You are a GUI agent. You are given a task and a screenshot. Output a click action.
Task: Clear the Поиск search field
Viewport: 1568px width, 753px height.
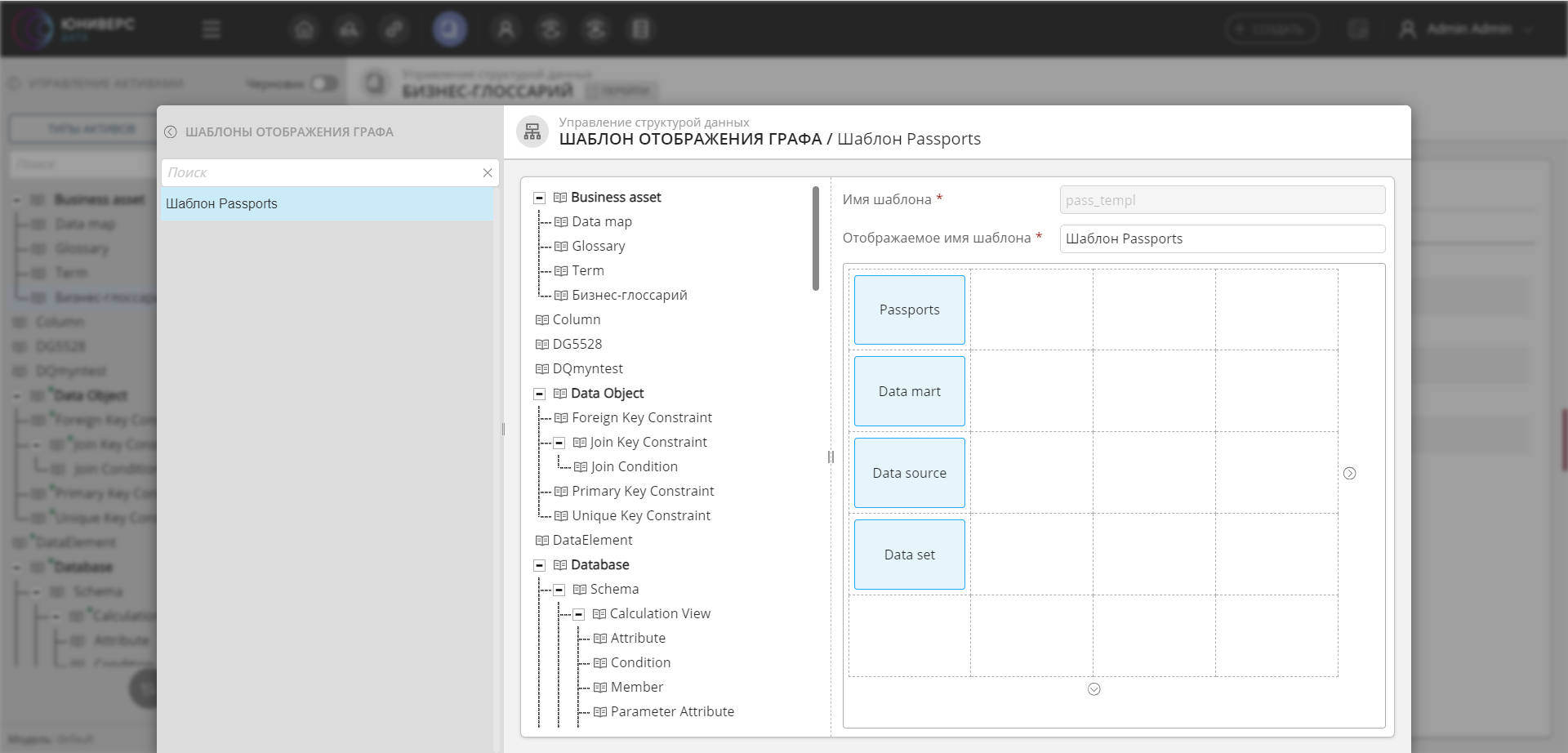[488, 173]
